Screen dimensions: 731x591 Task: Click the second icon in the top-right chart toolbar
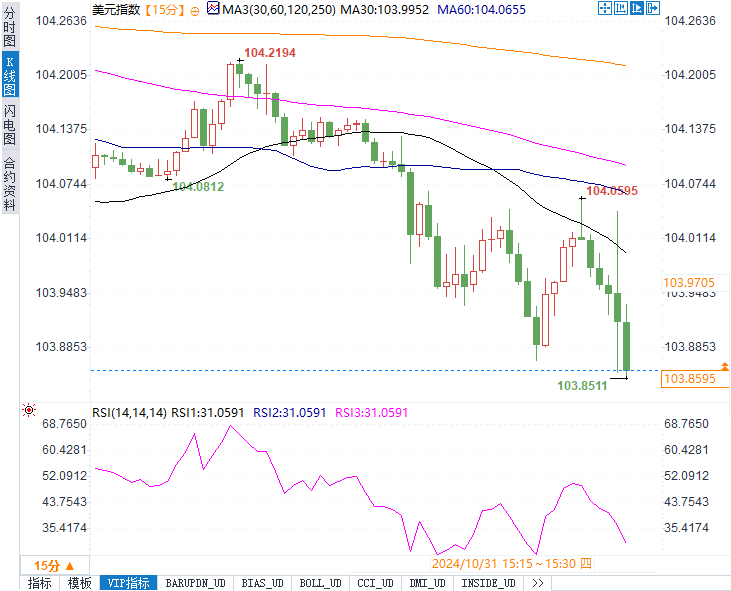pyautogui.click(x=621, y=8)
